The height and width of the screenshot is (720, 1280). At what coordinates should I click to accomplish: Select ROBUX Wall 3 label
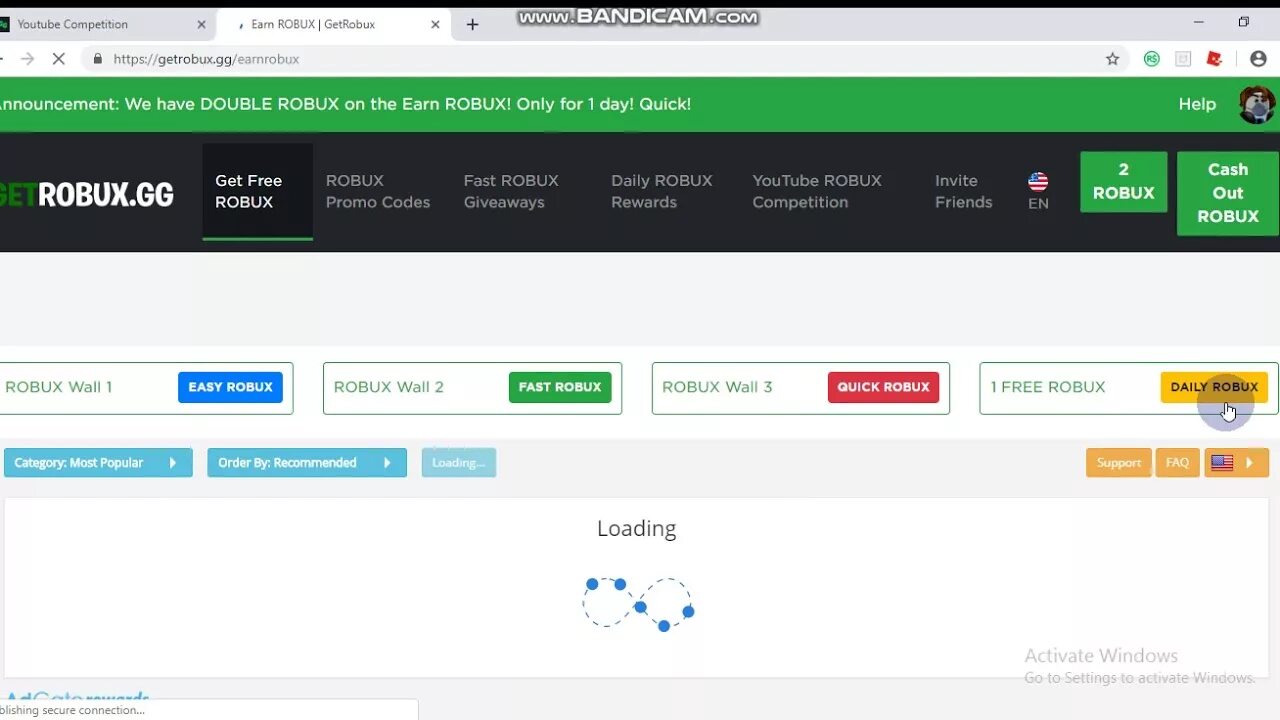(x=717, y=387)
